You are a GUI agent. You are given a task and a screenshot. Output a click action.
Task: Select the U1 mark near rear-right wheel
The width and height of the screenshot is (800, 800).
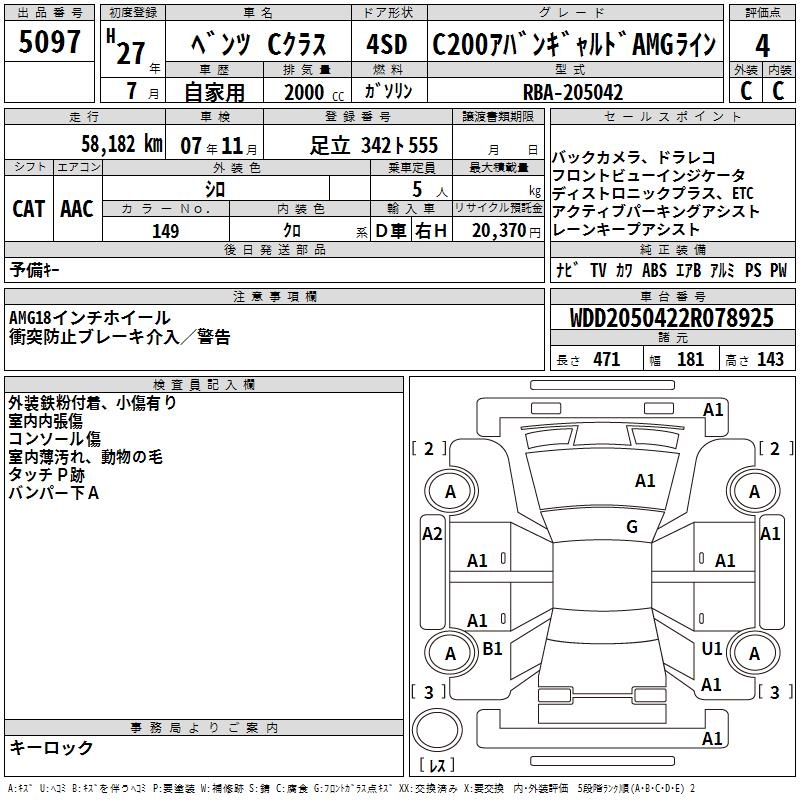711,648
